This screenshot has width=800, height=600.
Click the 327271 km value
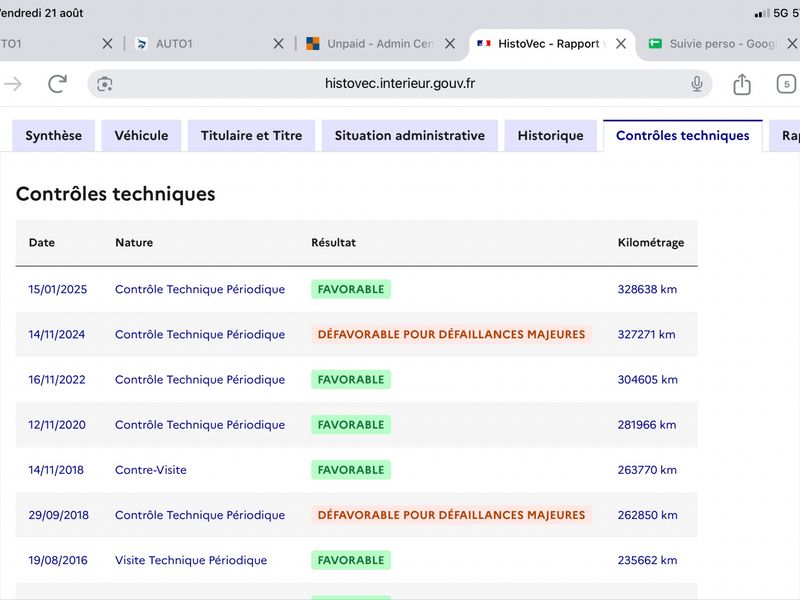click(646, 335)
